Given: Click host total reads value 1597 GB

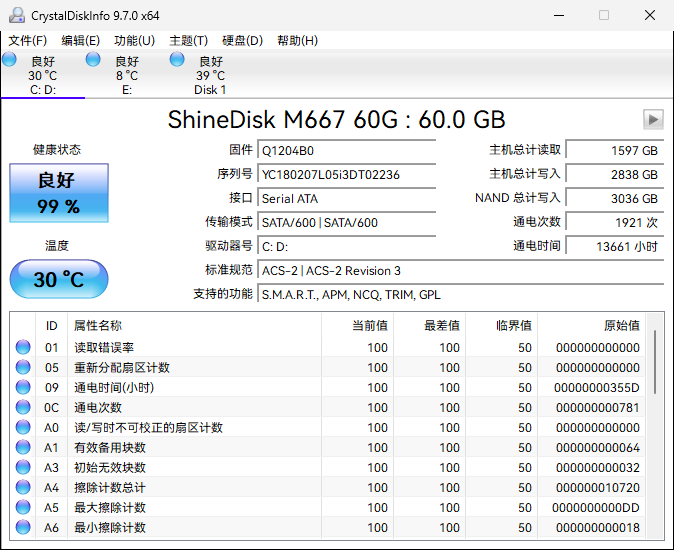Looking at the screenshot, I should coord(615,150).
